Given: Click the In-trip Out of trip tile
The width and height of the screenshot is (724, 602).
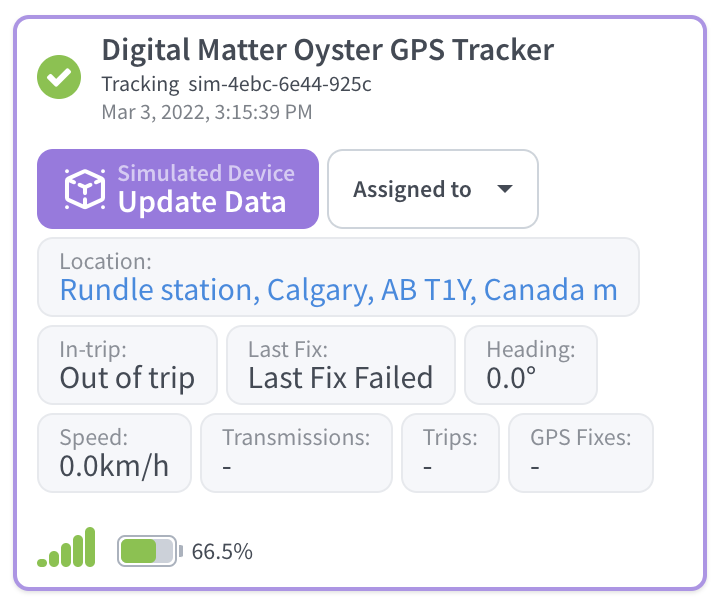Looking at the screenshot, I should coord(127,365).
